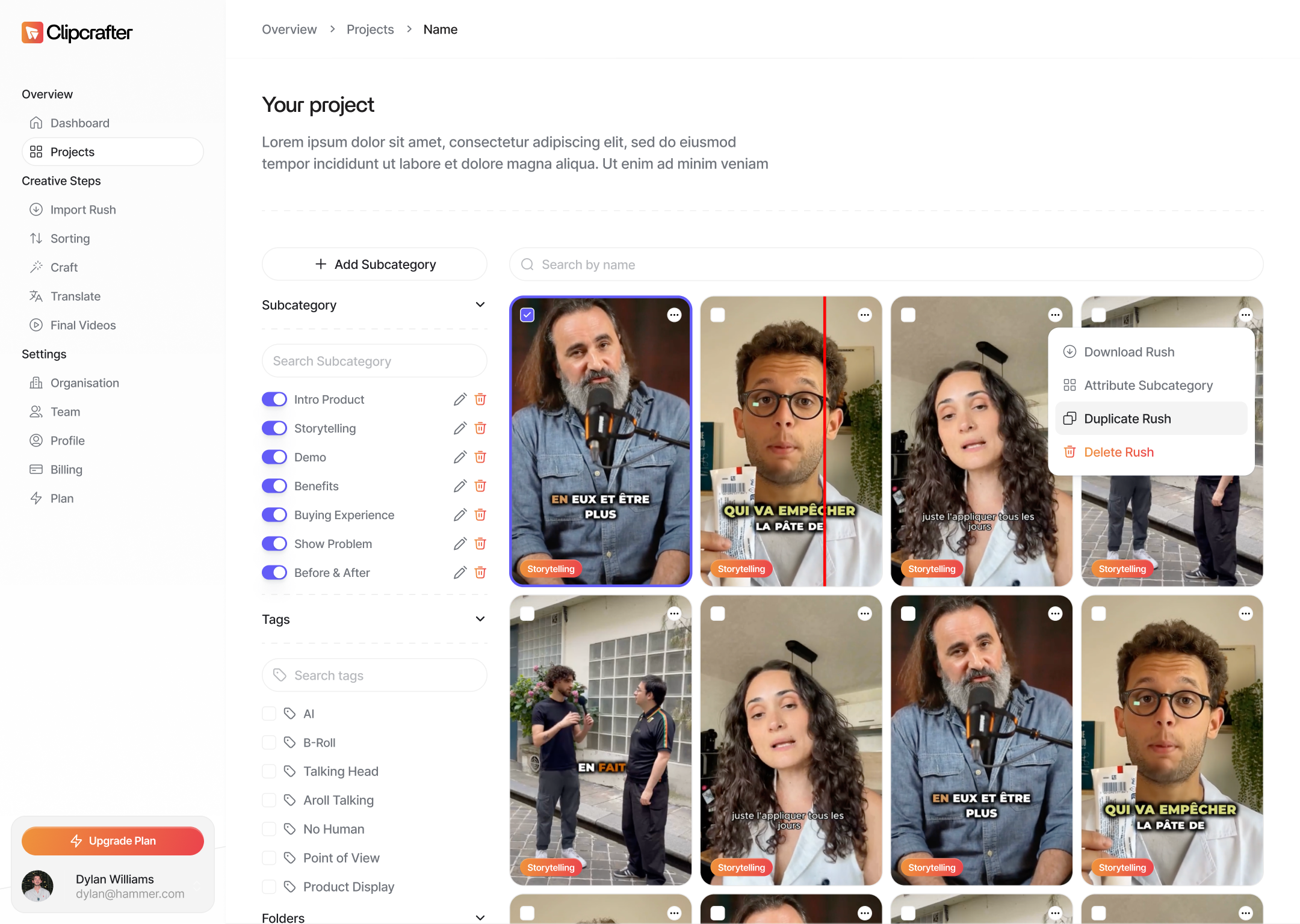1300x924 pixels.
Task: Disable the Demo subcategory switch
Action: click(x=274, y=457)
